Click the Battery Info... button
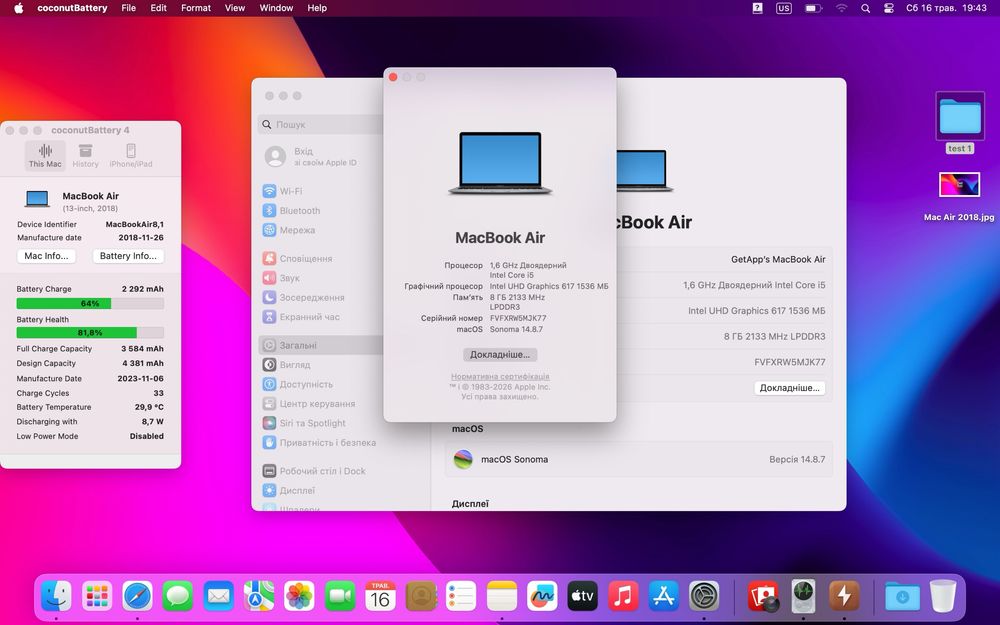Image resolution: width=1000 pixels, height=625 pixels. (x=128, y=256)
